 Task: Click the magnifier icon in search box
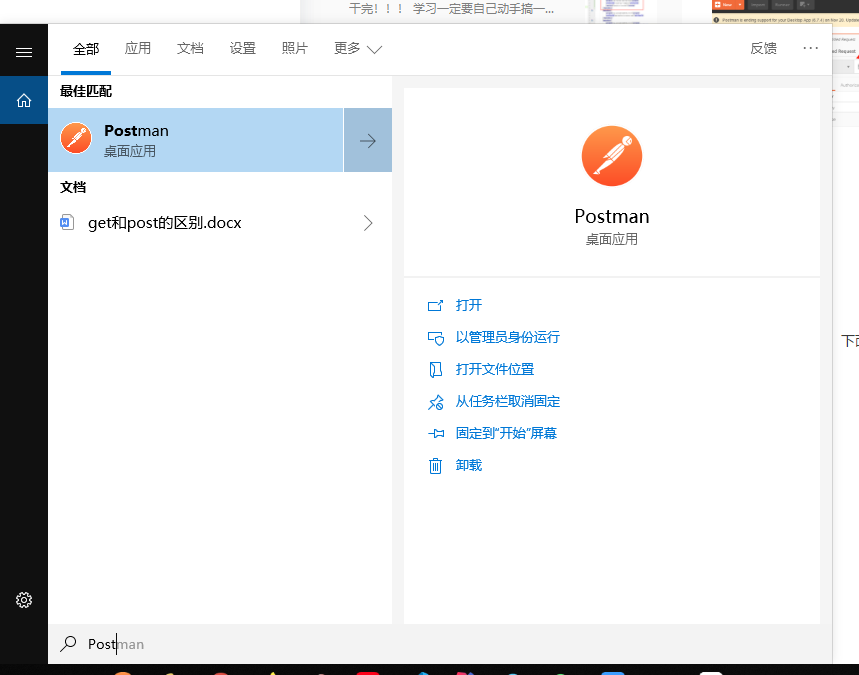tap(68, 644)
